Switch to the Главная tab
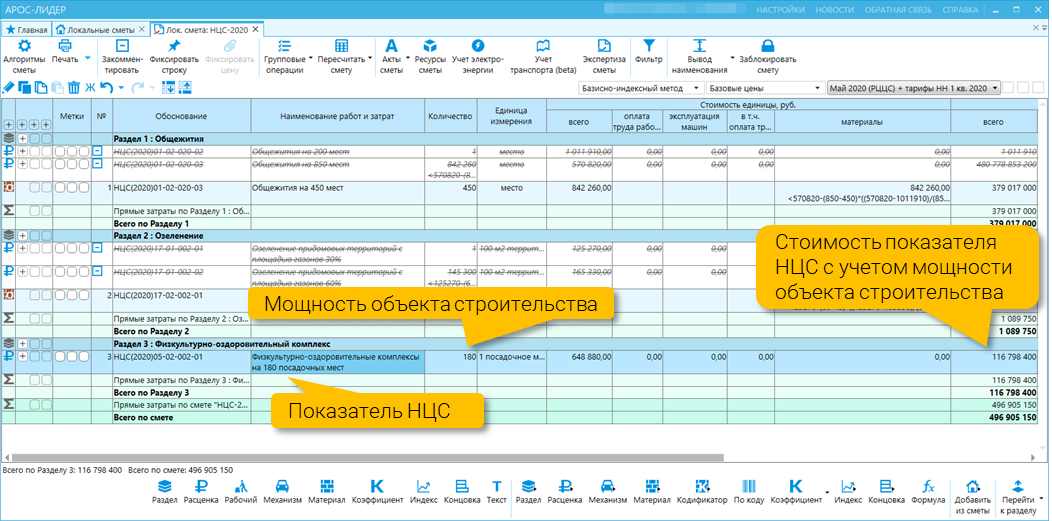1052x521 pixels. (x=27, y=30)
